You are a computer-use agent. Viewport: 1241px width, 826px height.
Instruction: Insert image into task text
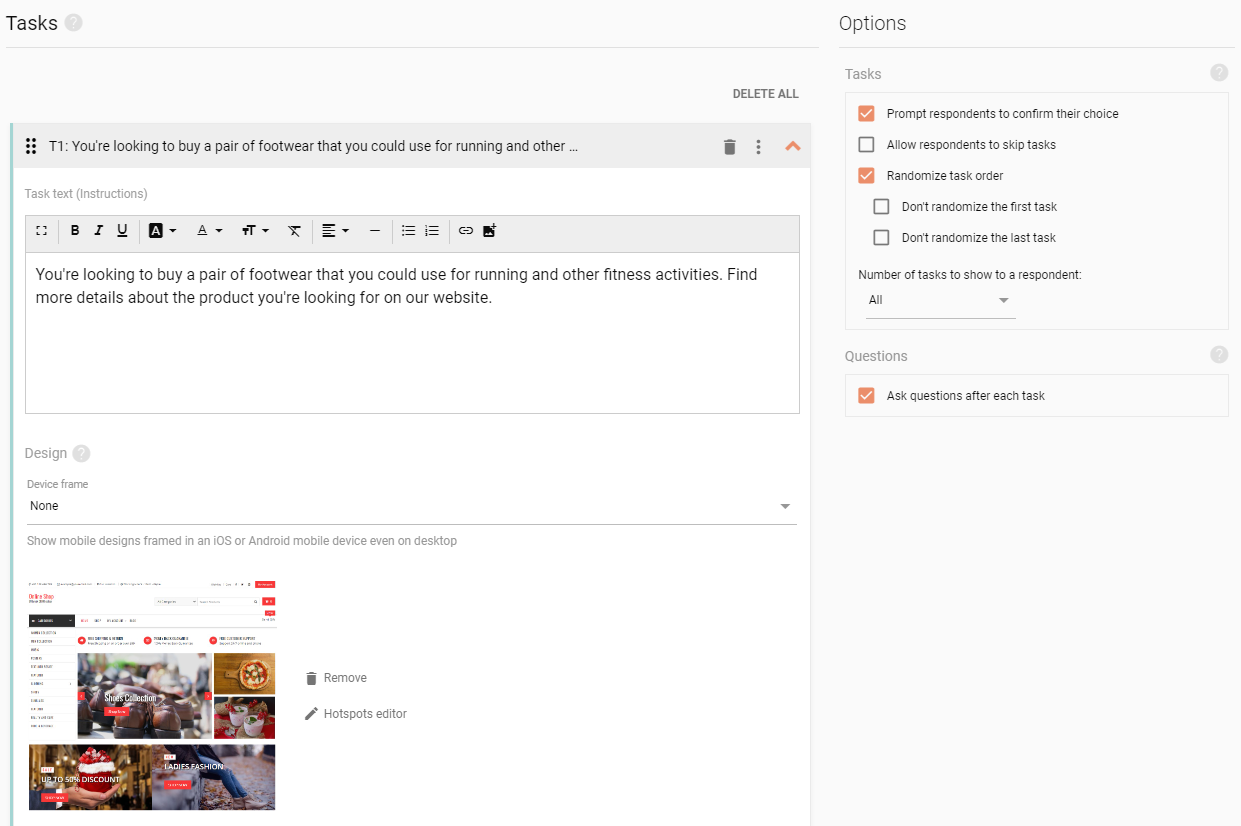(x=489, y=231)
